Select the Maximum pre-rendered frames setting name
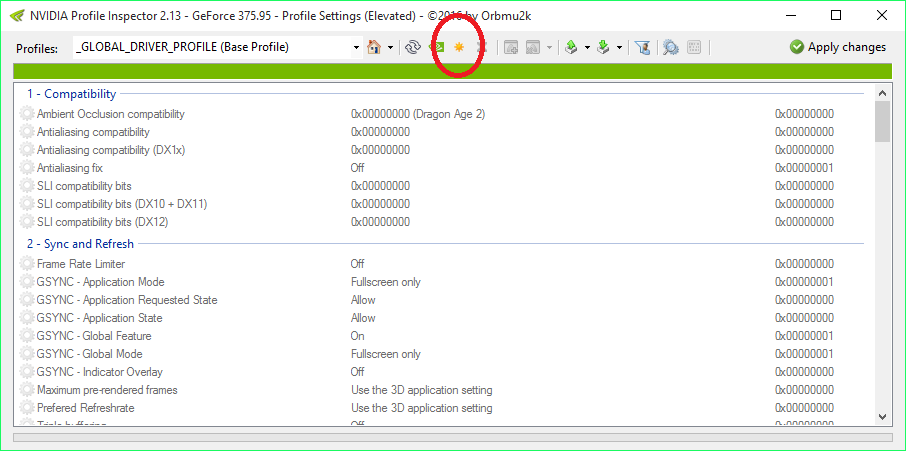906x451 pixels. click(107, 390)
